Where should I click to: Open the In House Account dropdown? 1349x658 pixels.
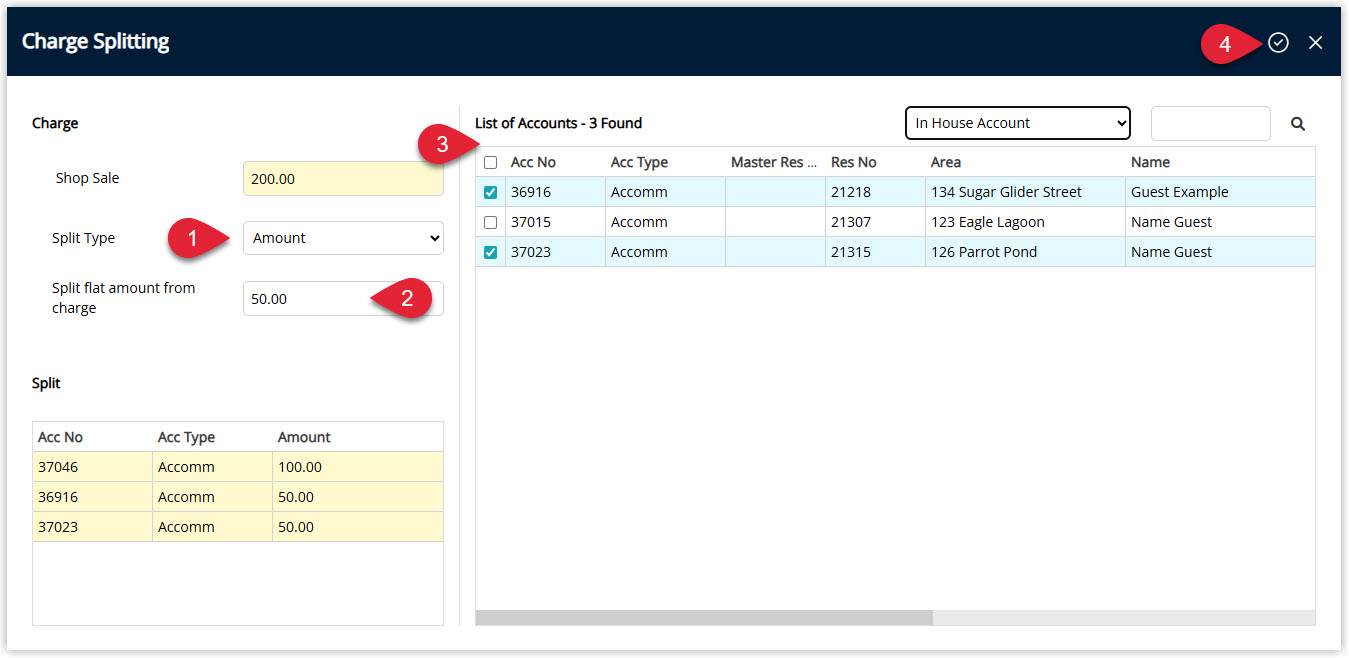coord(1018,123)
